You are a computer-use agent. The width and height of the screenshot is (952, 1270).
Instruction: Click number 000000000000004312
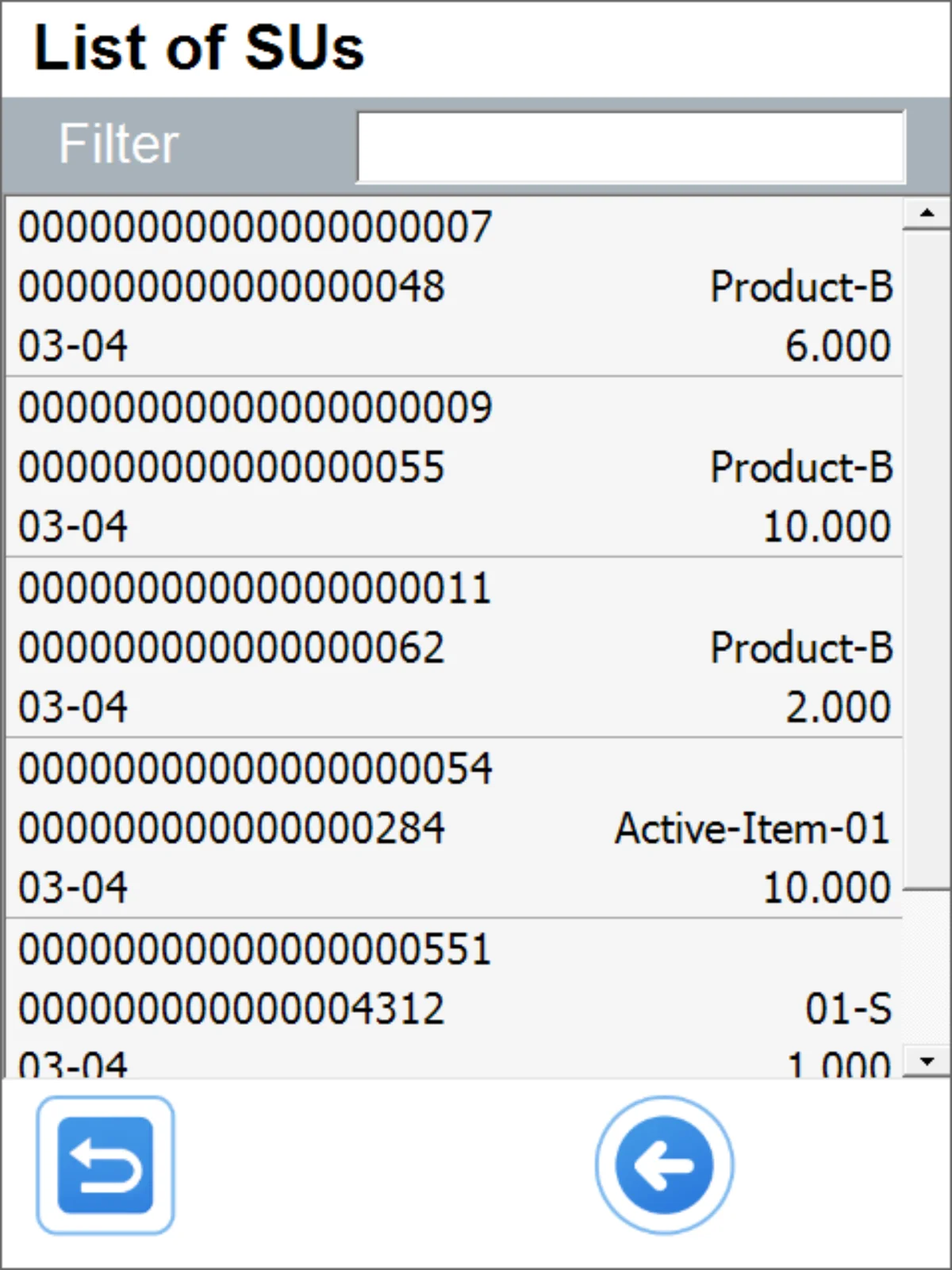(232, 1009)
